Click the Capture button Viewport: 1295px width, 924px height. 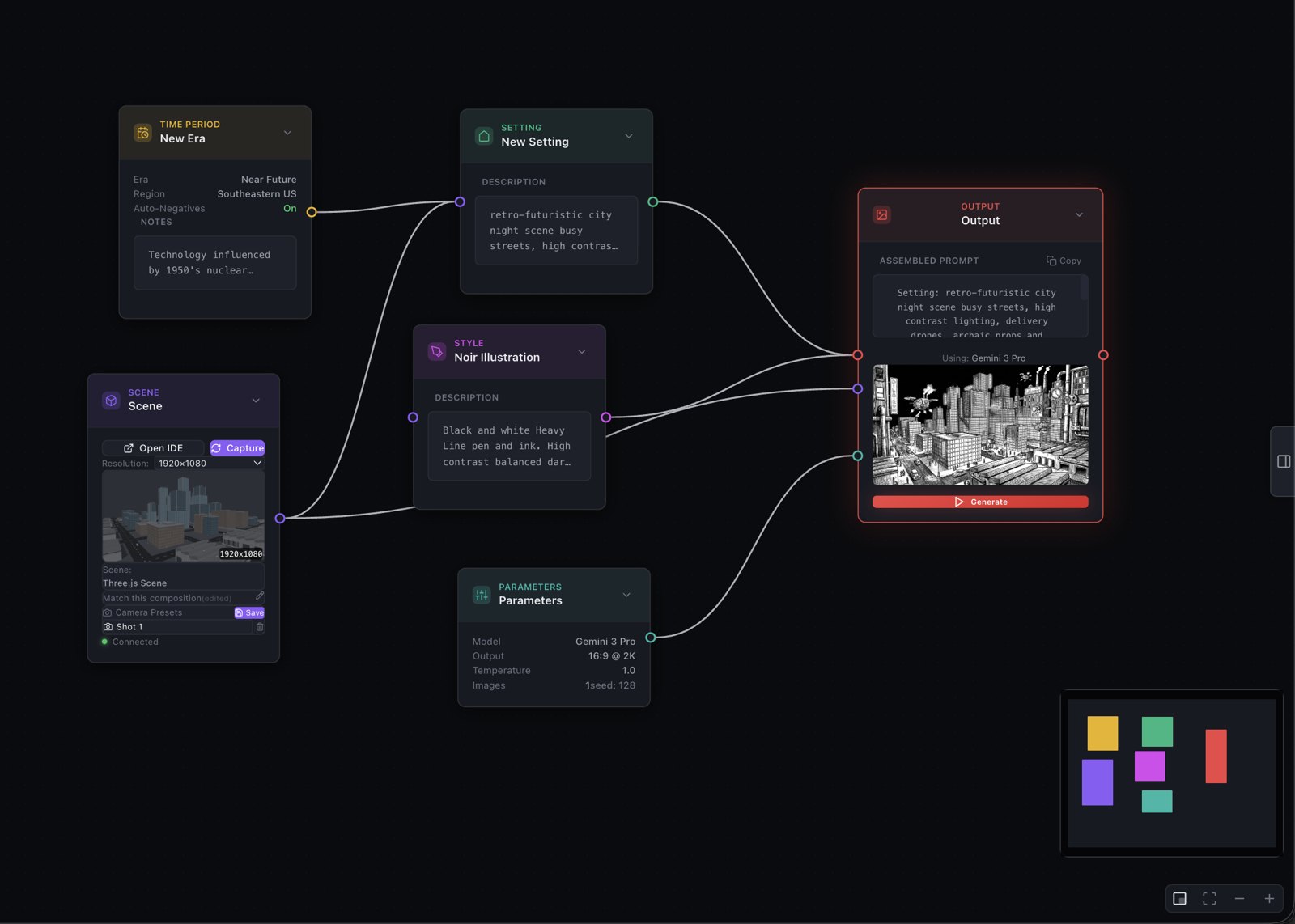coord(237,448)
